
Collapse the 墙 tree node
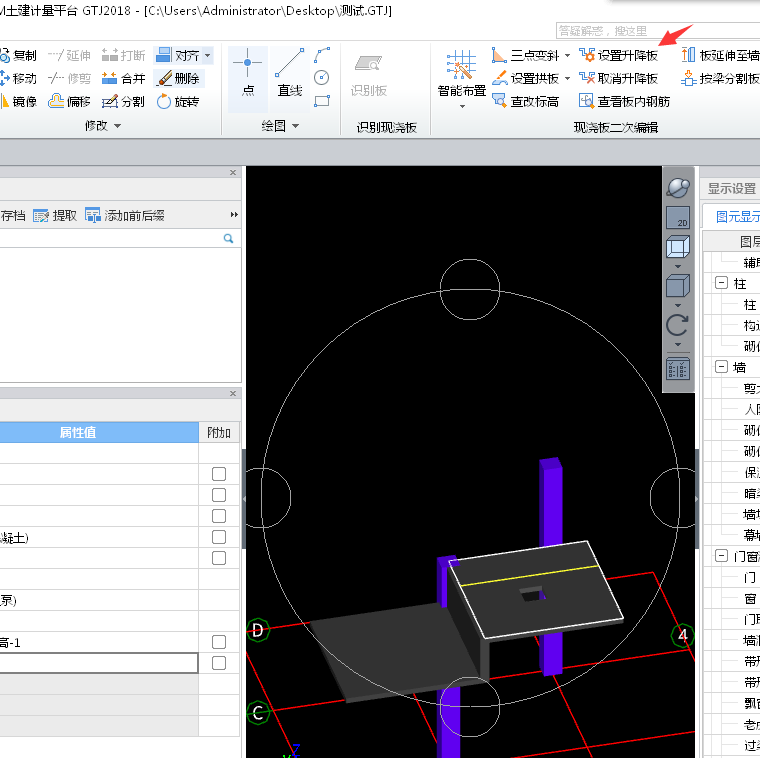click(722, 366)
